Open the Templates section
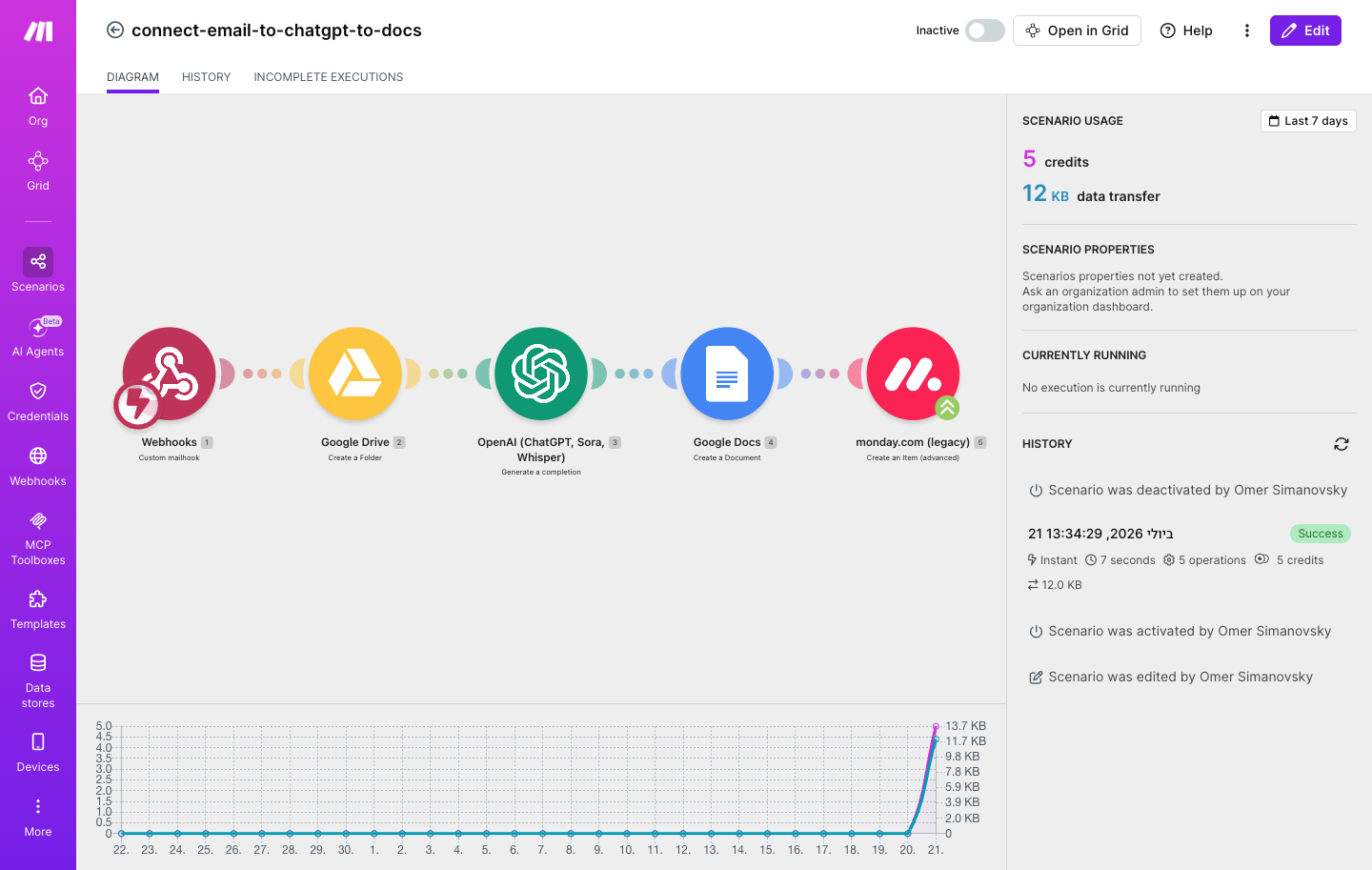The image size is (1372, 870). (38, 610)
